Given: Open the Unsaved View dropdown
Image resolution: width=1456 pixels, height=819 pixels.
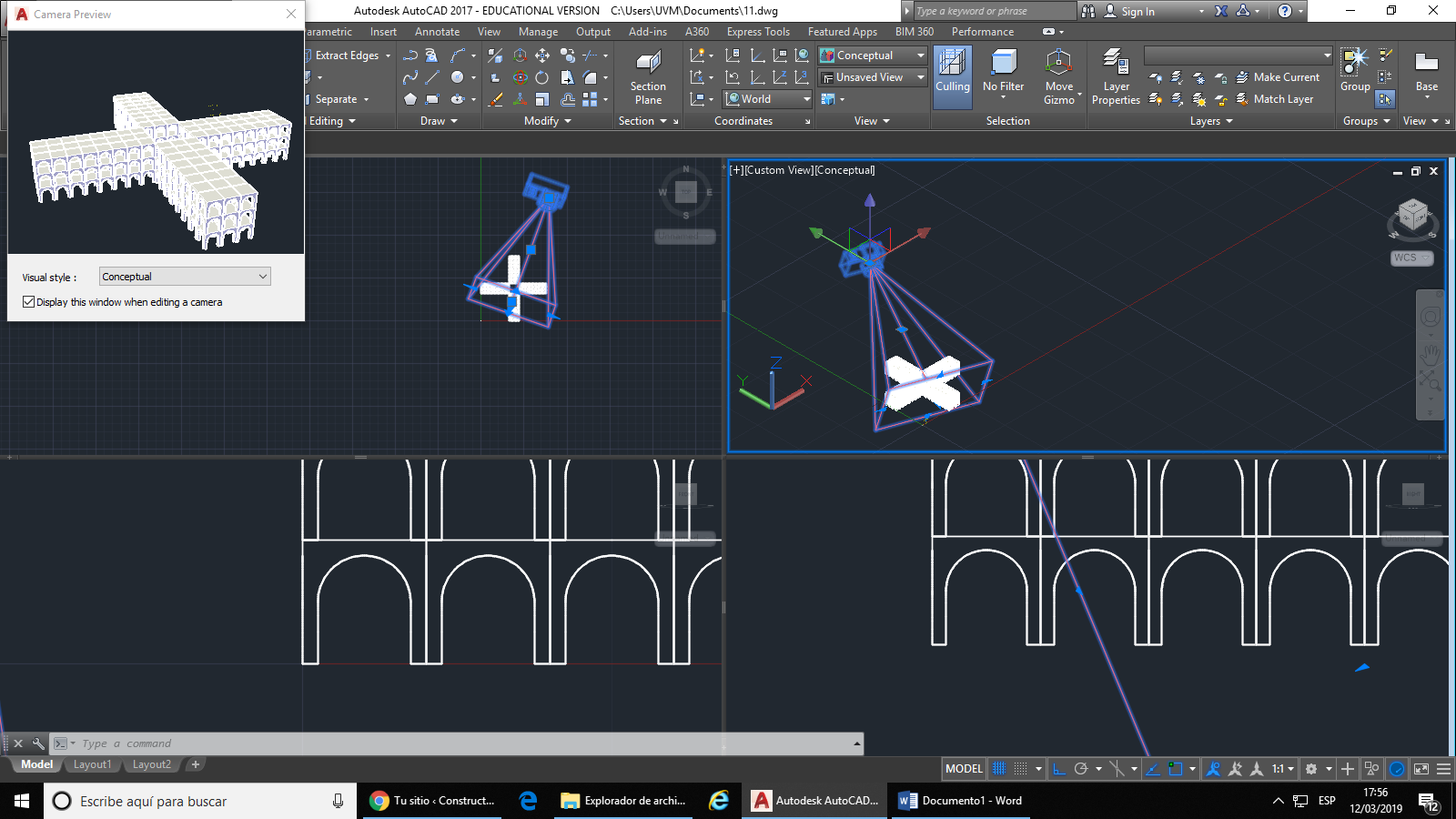Looking at the screenshot, I should click(920, 77).
